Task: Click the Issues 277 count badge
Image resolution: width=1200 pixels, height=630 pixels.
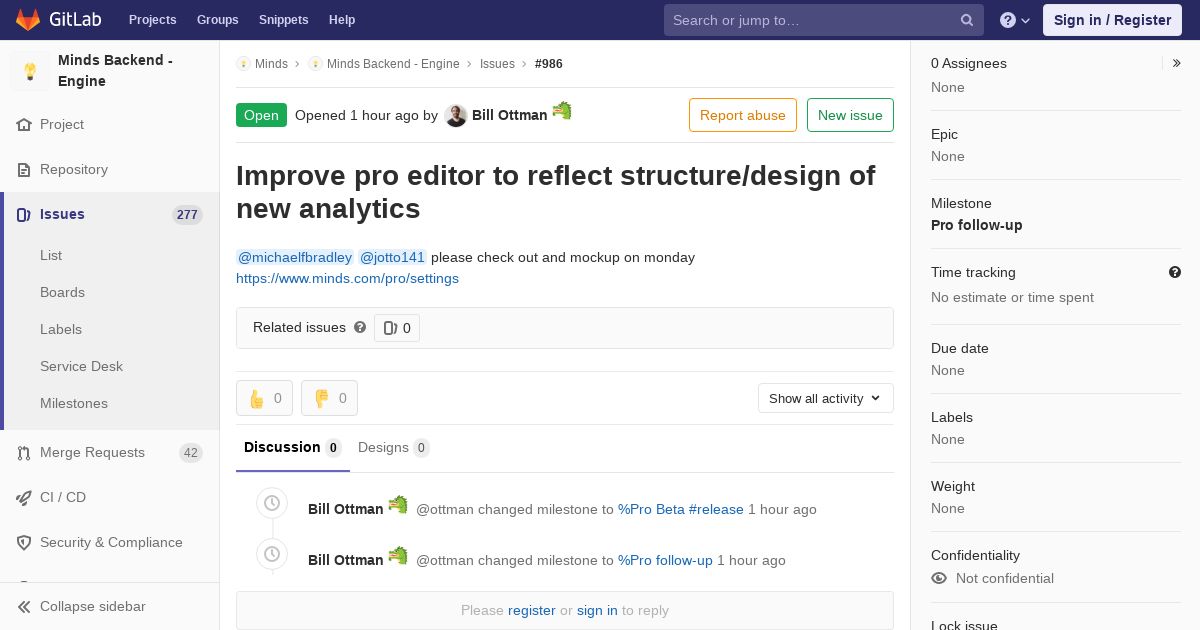Action: (x=187, y=215)
